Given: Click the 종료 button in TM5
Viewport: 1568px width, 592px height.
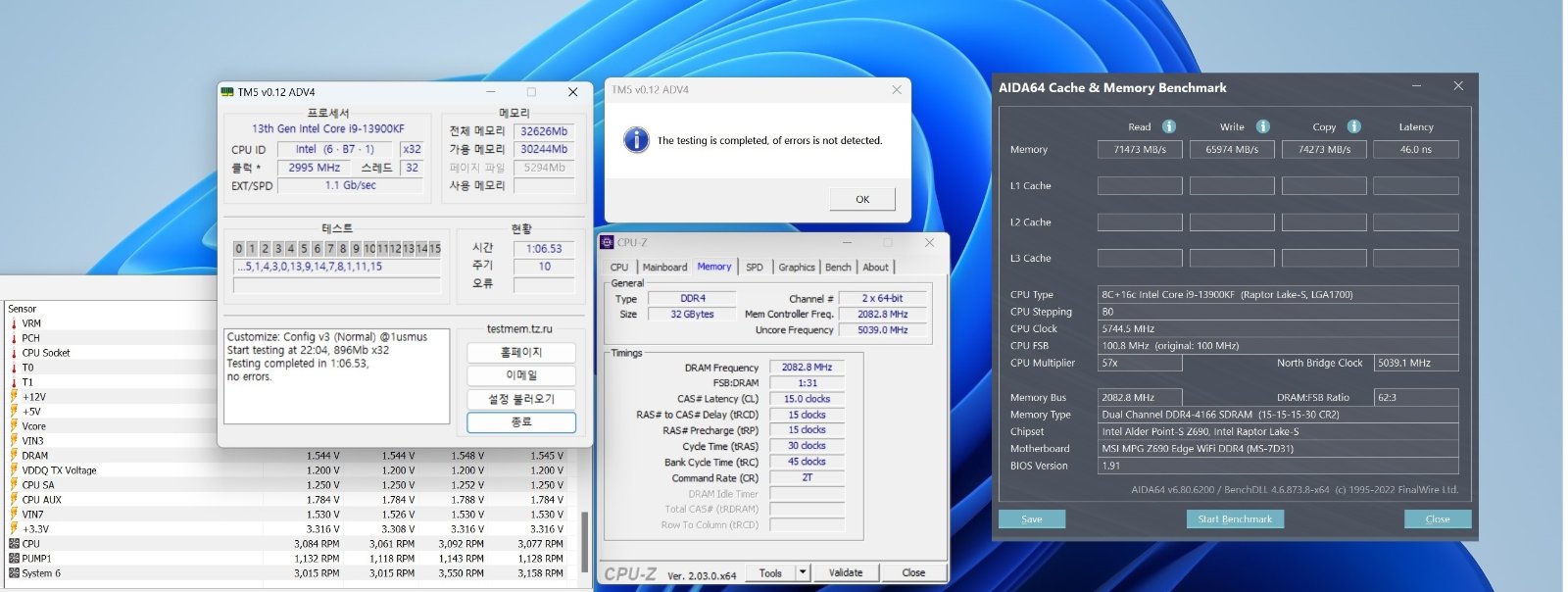Looking at the screenshot, I should tap(521, 422).
